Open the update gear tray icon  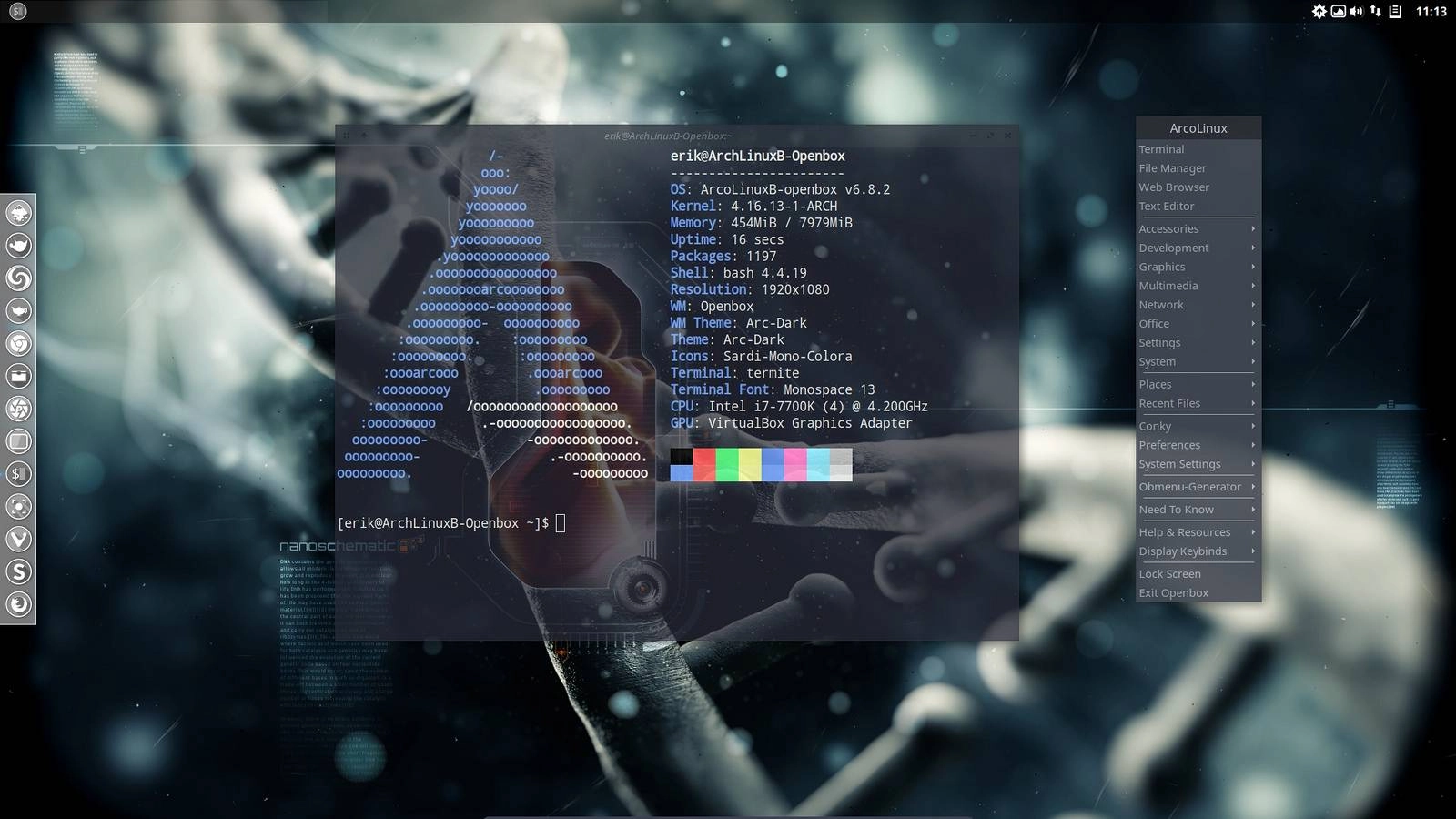[x=1319, y=11]
